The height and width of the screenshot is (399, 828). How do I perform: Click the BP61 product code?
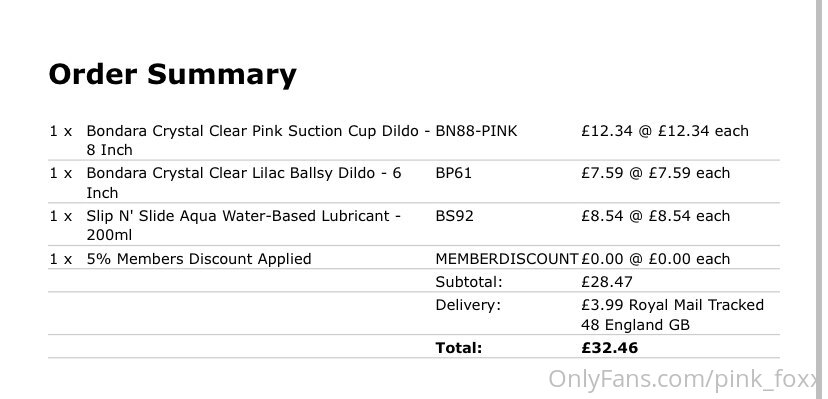(x=453, y=173)
